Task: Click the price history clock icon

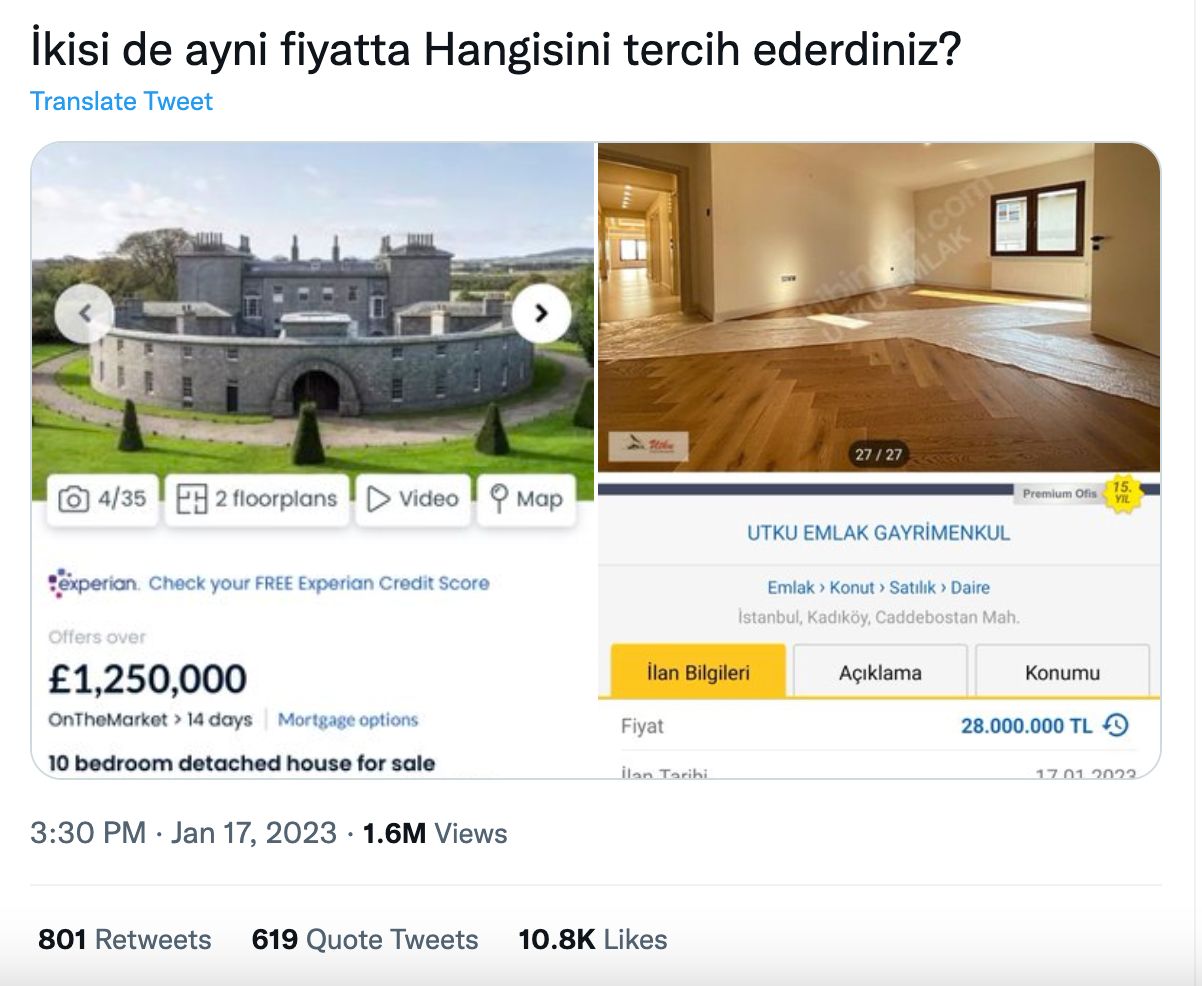Action: 1116,725
